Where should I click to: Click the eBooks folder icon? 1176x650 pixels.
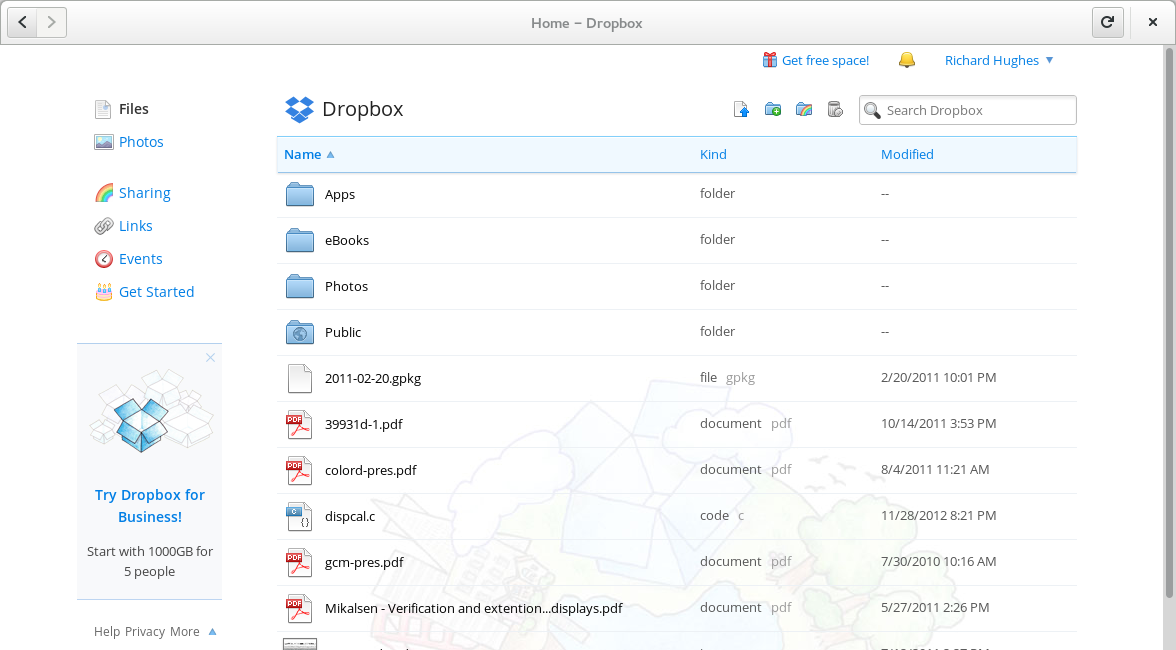coord(299,240)
